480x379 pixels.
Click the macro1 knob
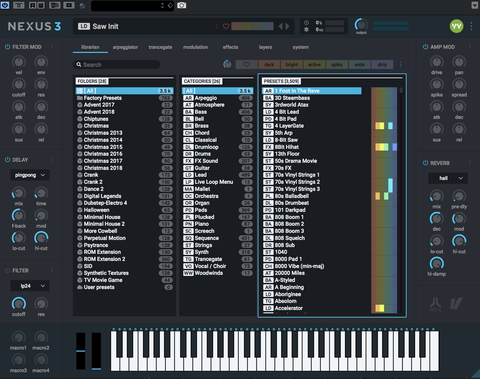pos(19,337)
